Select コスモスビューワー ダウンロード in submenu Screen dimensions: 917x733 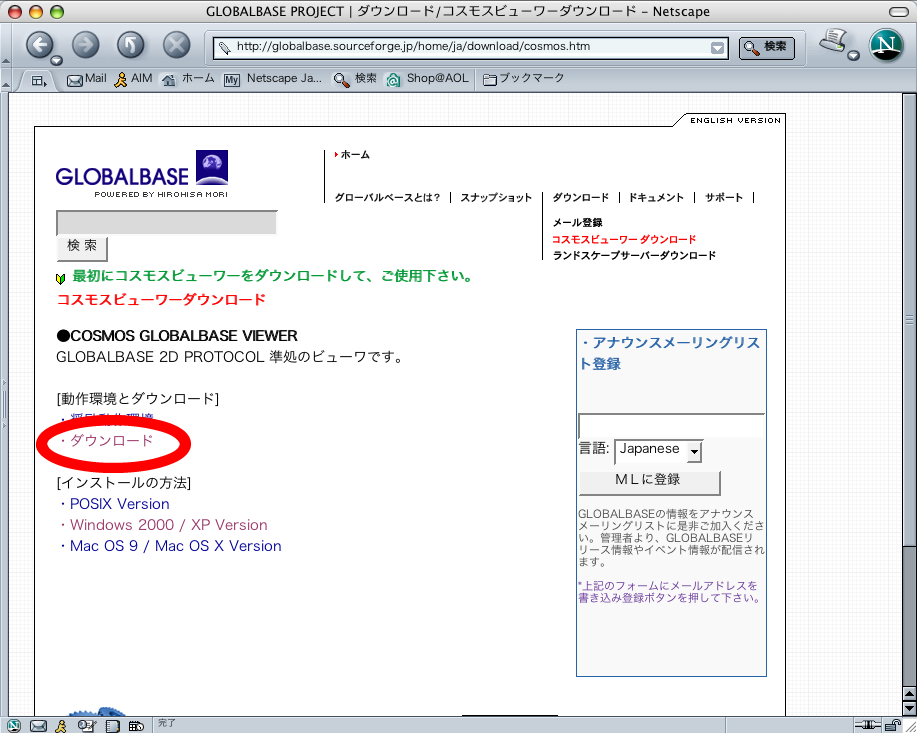pyautogui.click(x=624, y=239)
